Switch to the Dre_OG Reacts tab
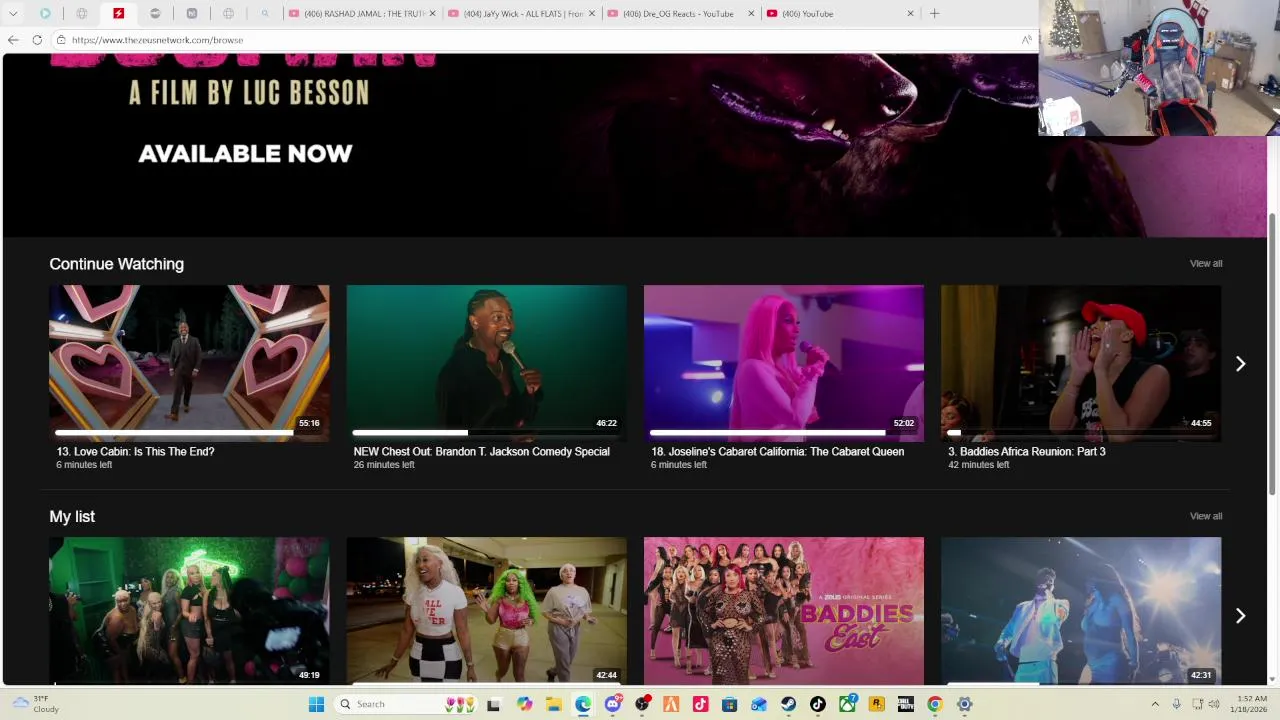1280x720 pixels. tap(679, 14)
